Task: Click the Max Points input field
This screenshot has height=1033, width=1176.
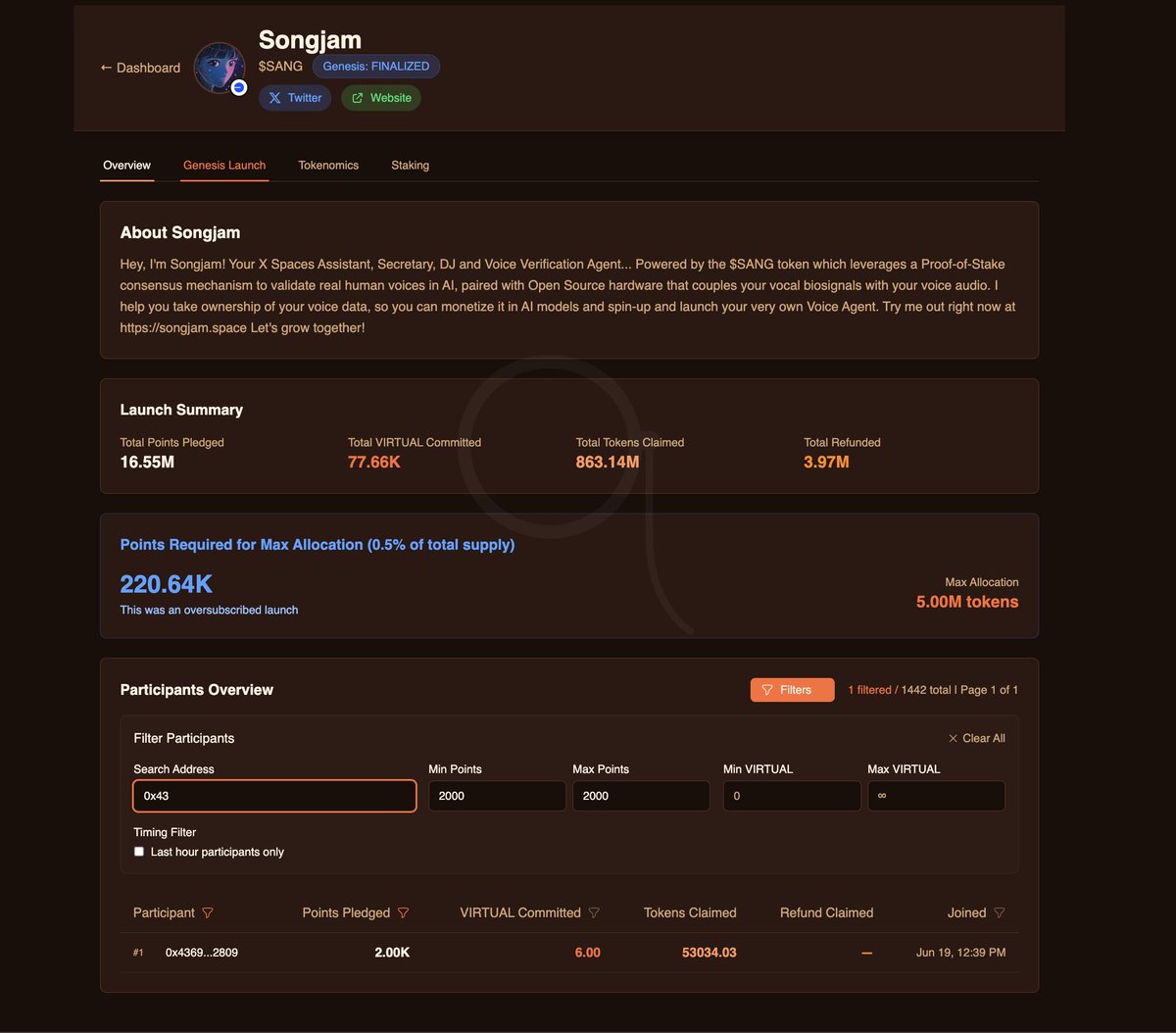Action: pos(641,796)
